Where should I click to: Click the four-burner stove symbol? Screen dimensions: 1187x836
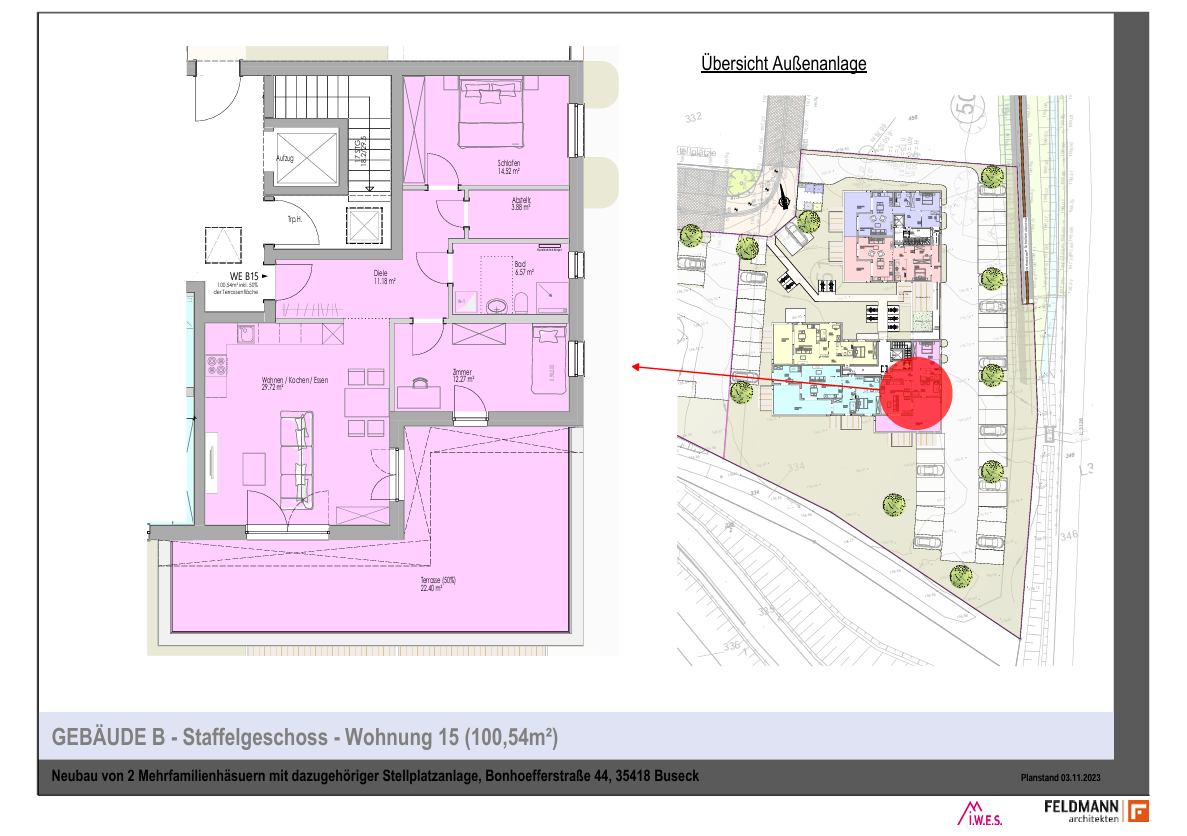pyautogui.click(x=217, y=367)
